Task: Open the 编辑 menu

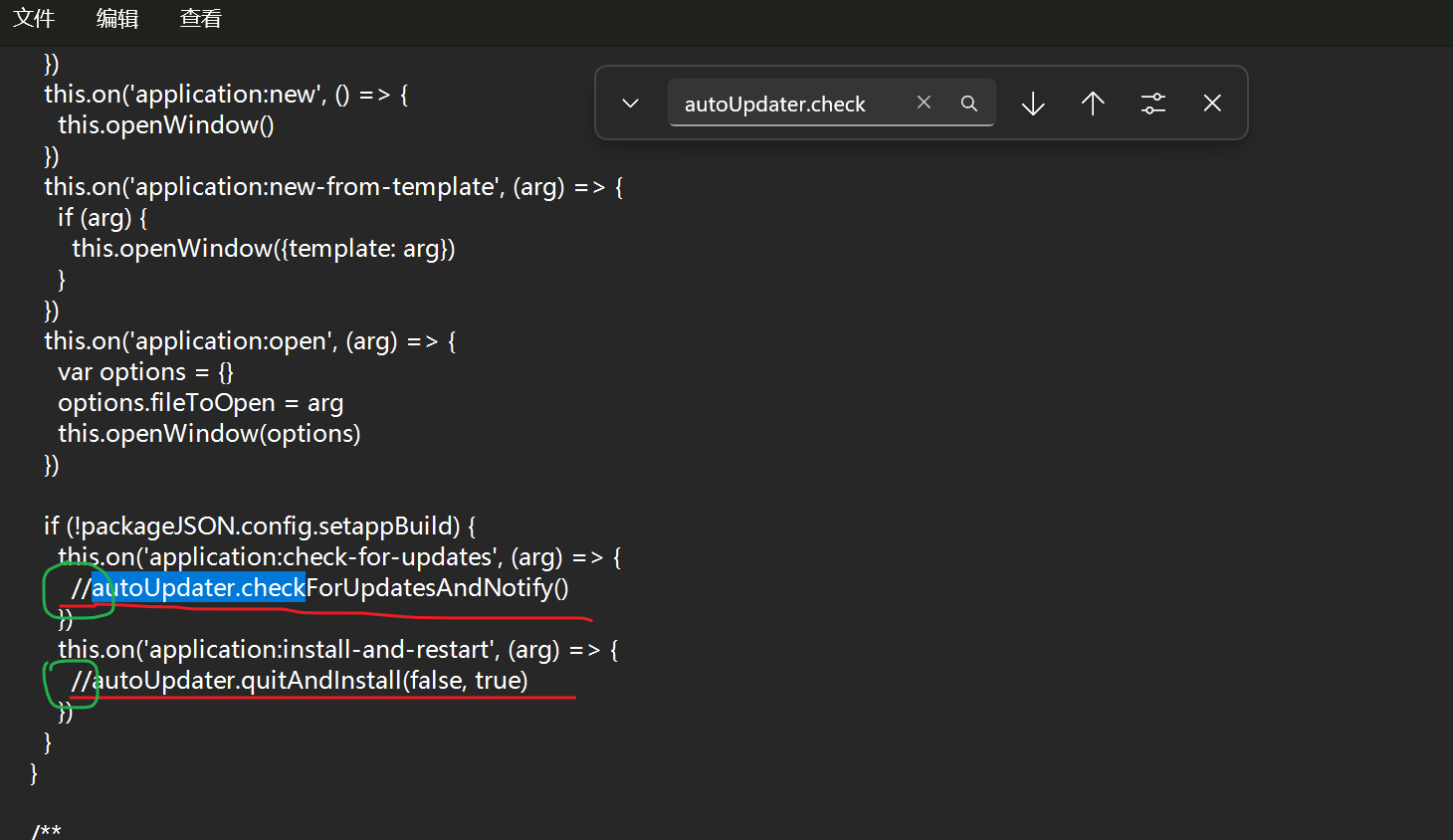Action: (117, 18)
